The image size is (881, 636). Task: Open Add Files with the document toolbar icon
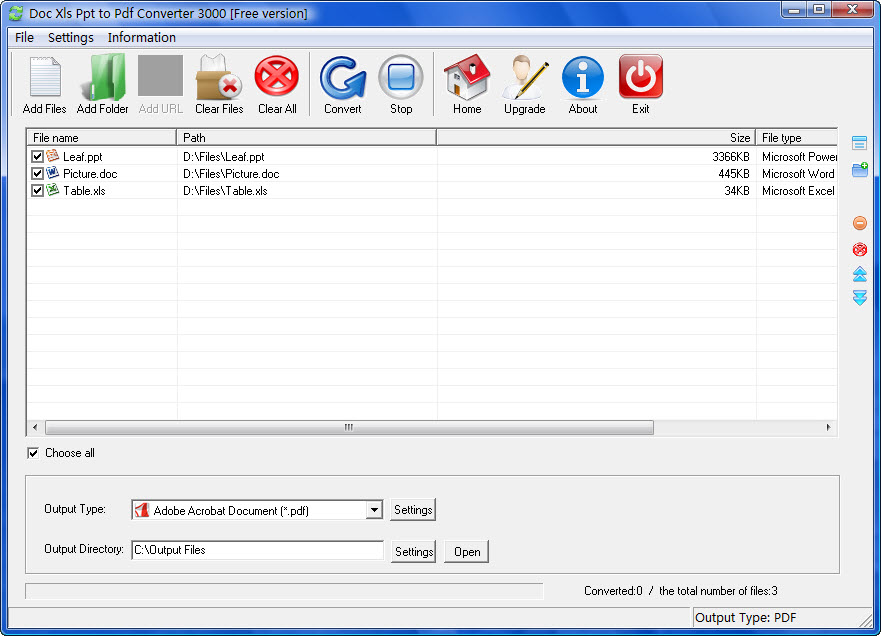click(43, 78)
